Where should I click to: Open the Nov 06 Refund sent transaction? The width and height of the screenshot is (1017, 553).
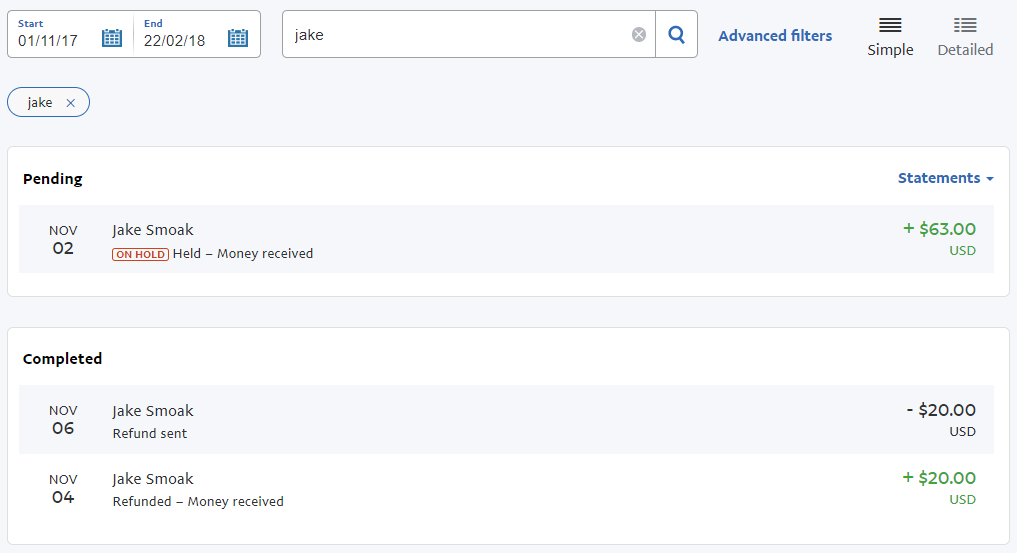pyautogui.click(x=506, y=419)
